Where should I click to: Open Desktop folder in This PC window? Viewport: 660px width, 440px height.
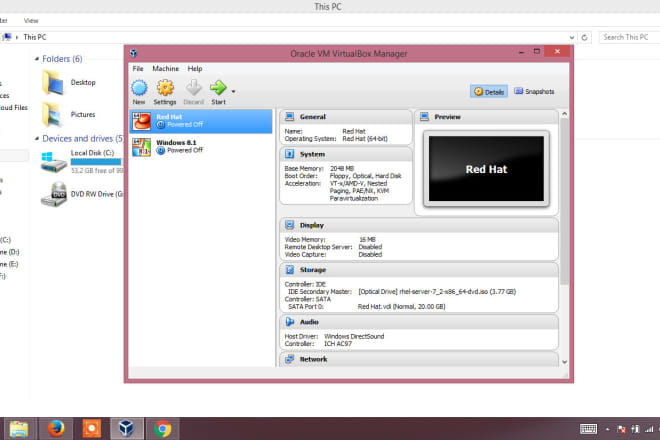(x=69, y=83)
